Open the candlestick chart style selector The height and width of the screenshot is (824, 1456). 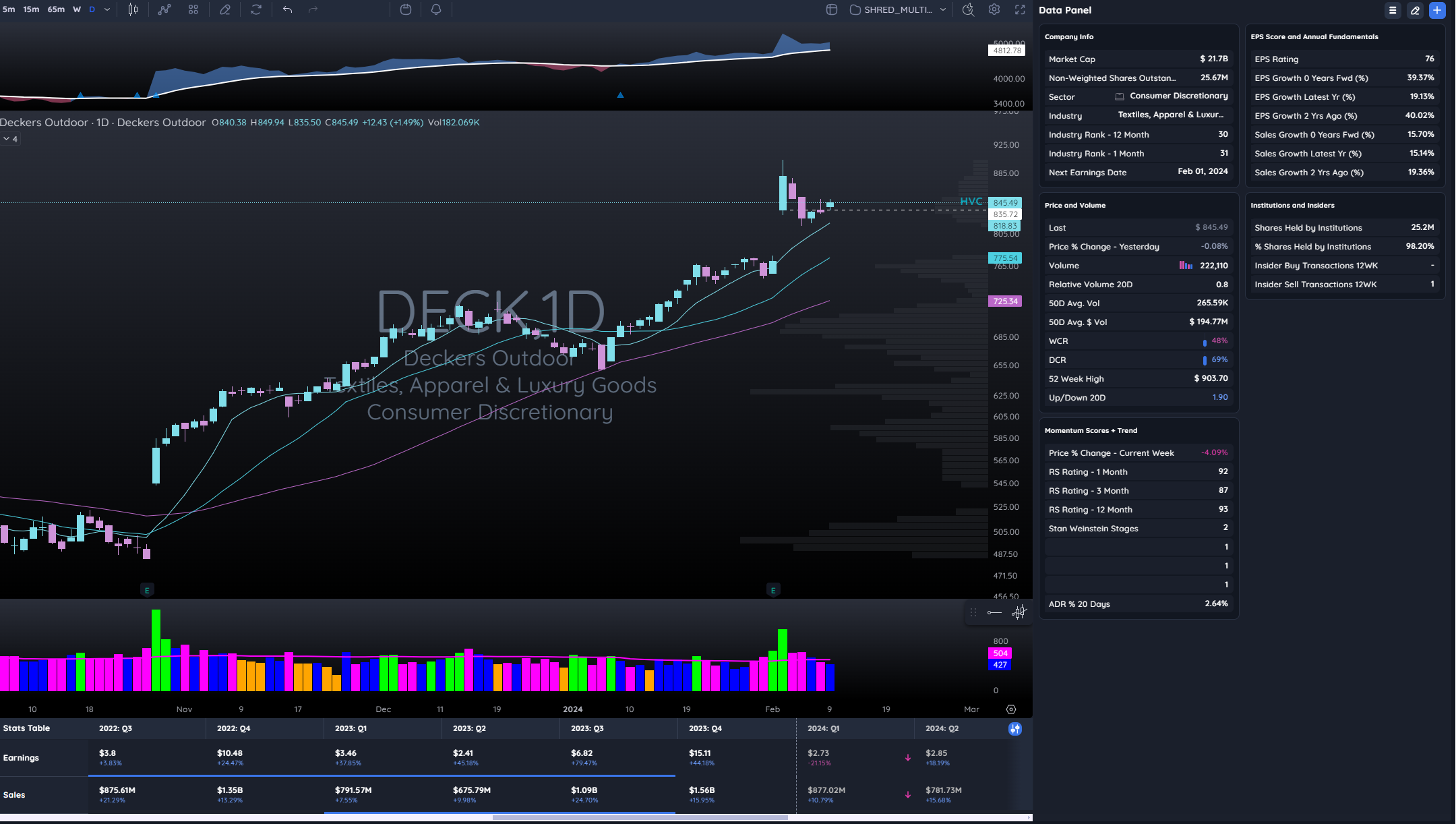point(133,9)
